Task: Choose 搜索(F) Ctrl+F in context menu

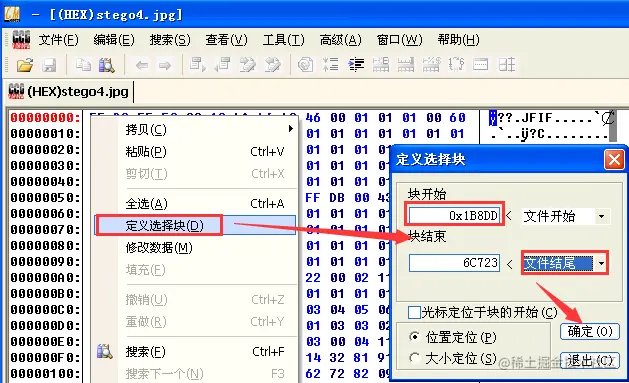Action: pyautogui.click(x=195, y=352)
